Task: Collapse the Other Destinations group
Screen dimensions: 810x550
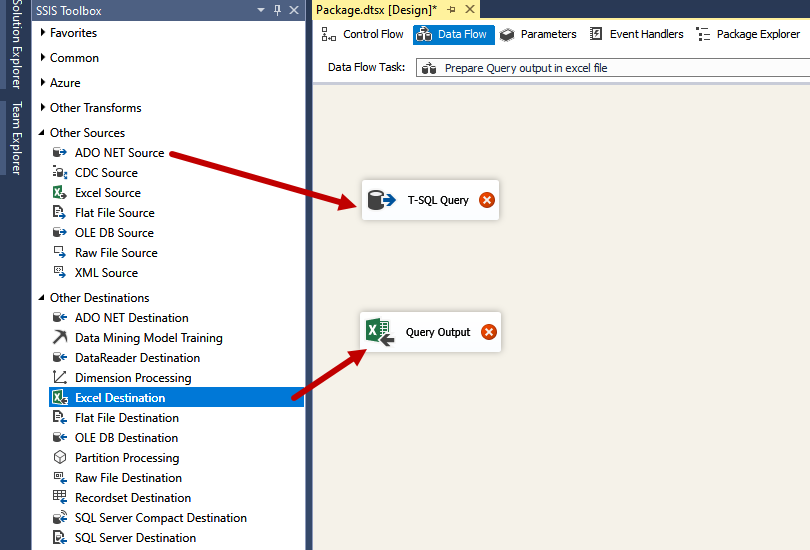Action: (x=42, y=297)
